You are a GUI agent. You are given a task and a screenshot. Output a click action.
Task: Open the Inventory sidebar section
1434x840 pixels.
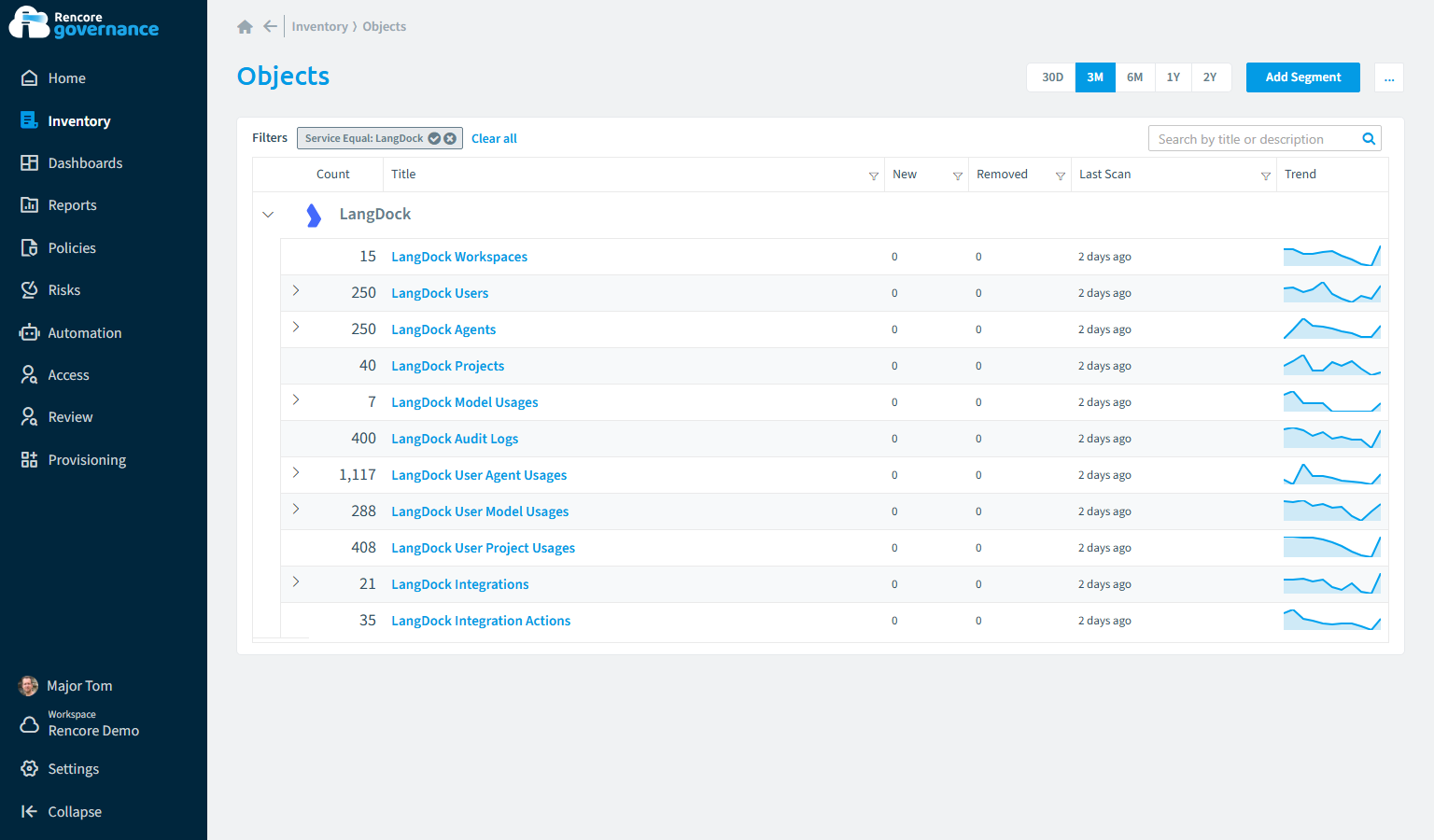[78, 121]
